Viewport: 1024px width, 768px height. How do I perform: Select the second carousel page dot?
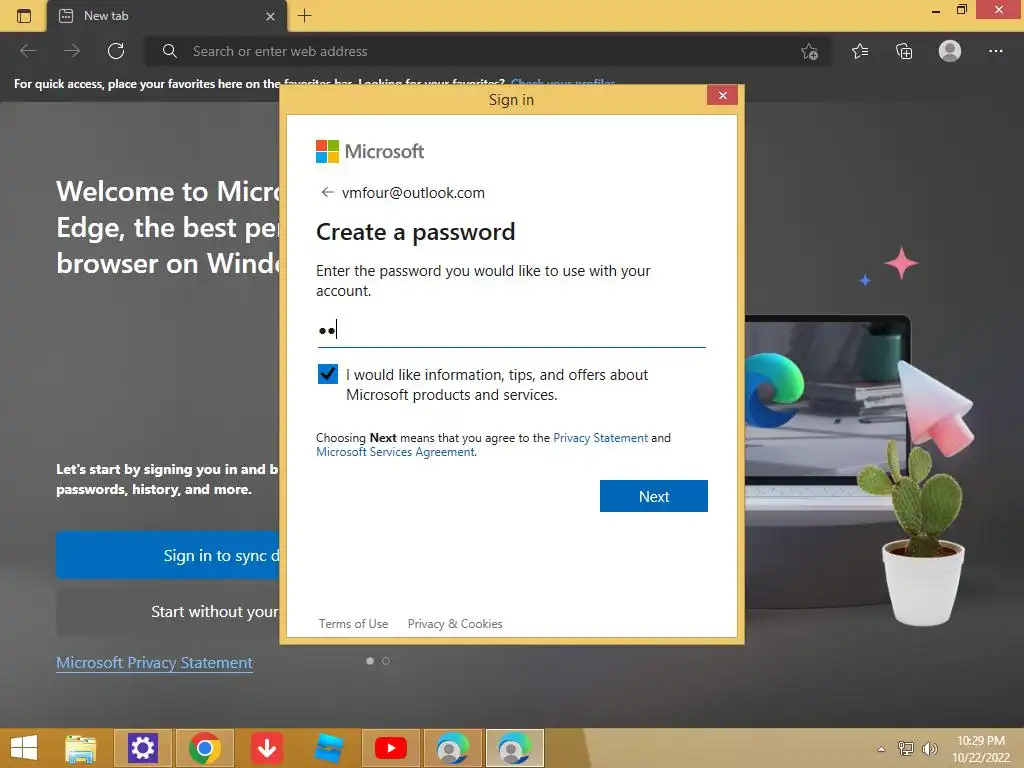(386, 661)
